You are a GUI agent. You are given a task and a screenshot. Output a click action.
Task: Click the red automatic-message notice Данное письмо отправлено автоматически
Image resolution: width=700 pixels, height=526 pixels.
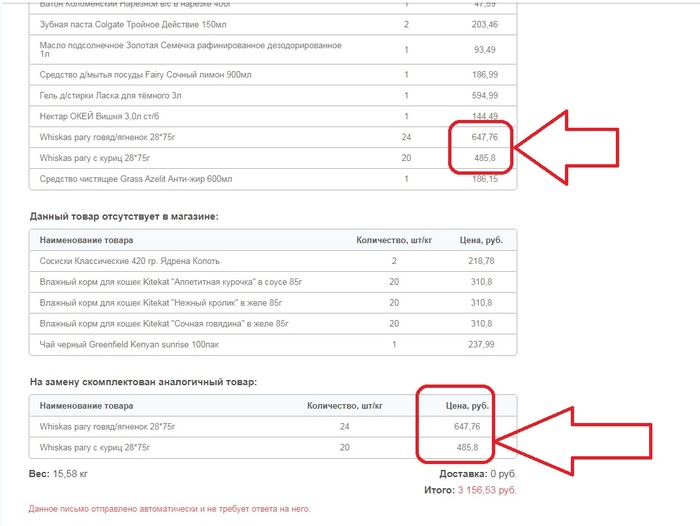click(169, 509)
